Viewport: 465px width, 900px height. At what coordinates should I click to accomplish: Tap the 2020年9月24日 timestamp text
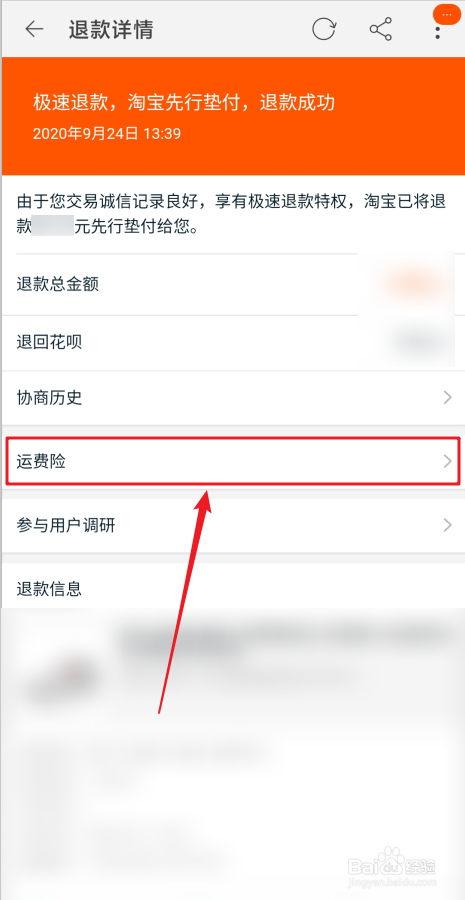(107, 134)
